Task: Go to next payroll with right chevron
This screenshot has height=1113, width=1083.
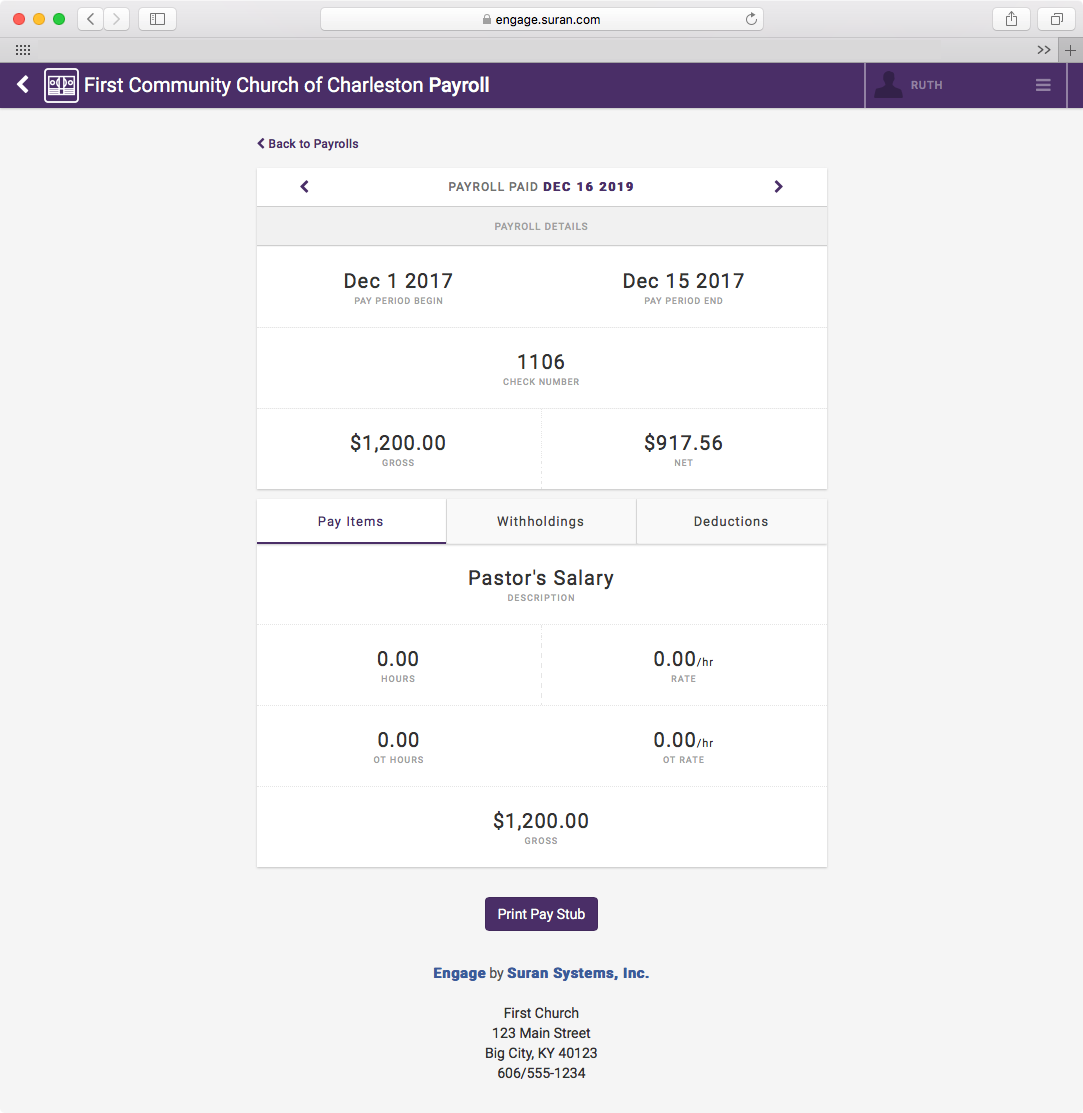Action: point(778,186)
